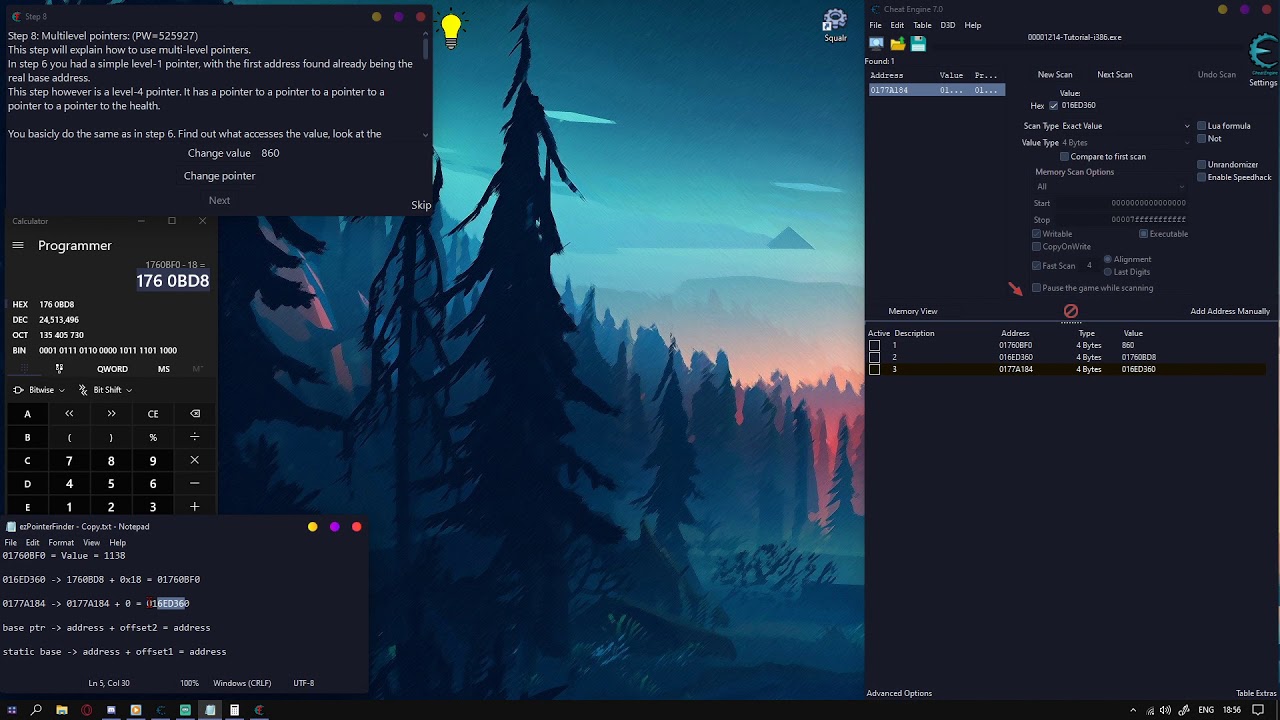
Task: Select found address 0177A184 in results
Action: [935, 90]
